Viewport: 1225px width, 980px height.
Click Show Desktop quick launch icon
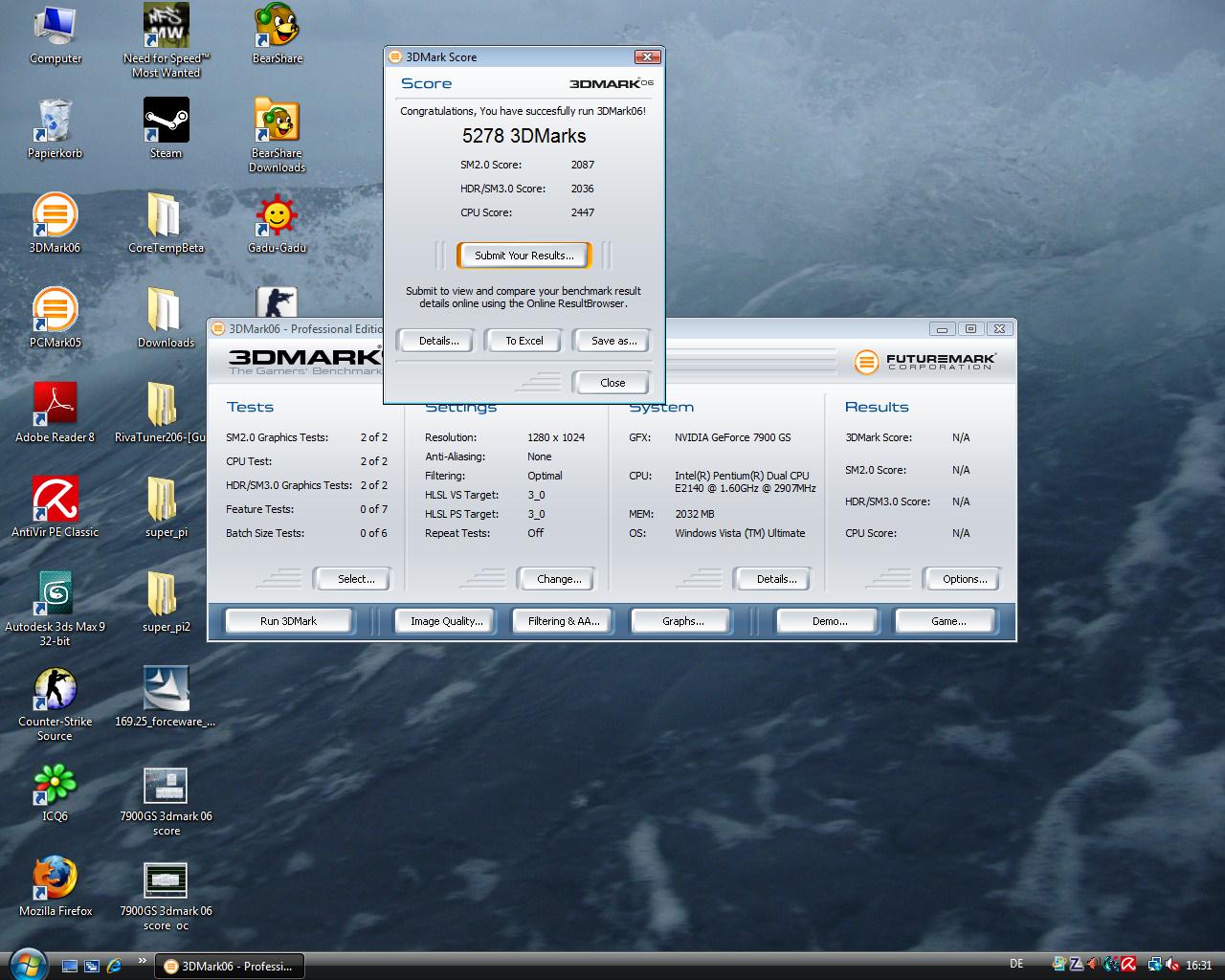tap(69, 966)
